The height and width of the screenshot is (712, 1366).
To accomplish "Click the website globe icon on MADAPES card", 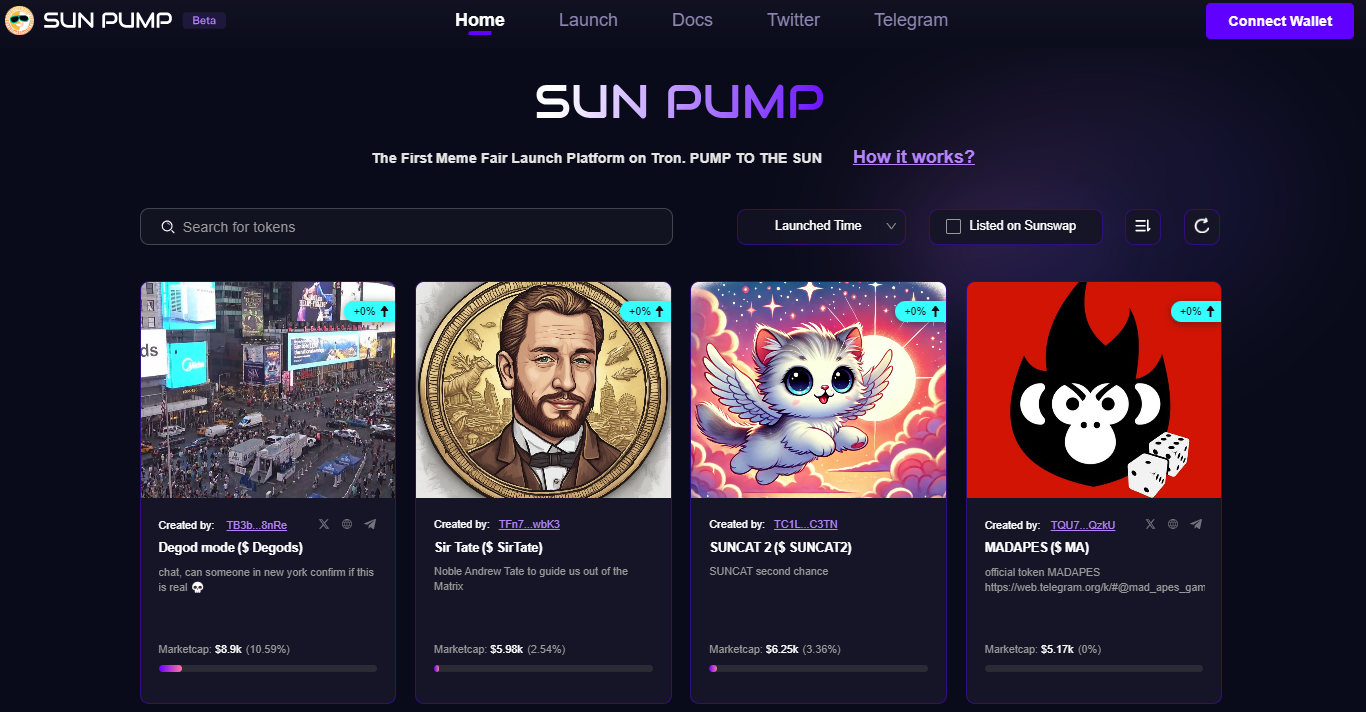I will [x=1173, y=524].
